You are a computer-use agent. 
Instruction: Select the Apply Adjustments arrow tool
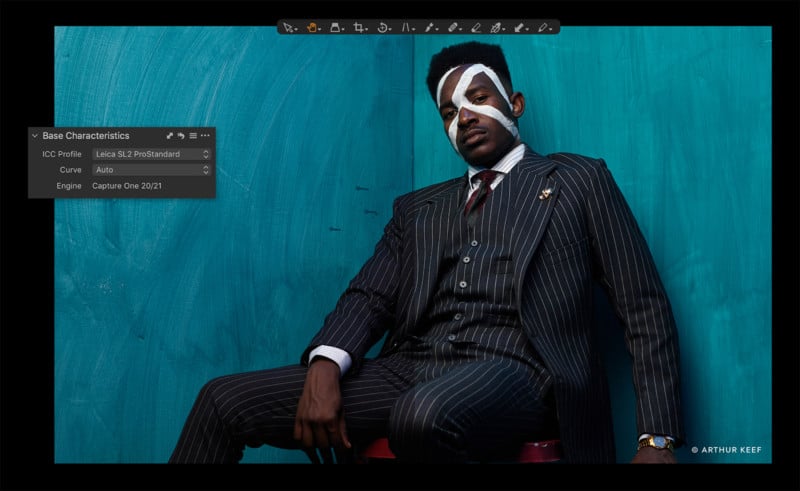point(520,27)
